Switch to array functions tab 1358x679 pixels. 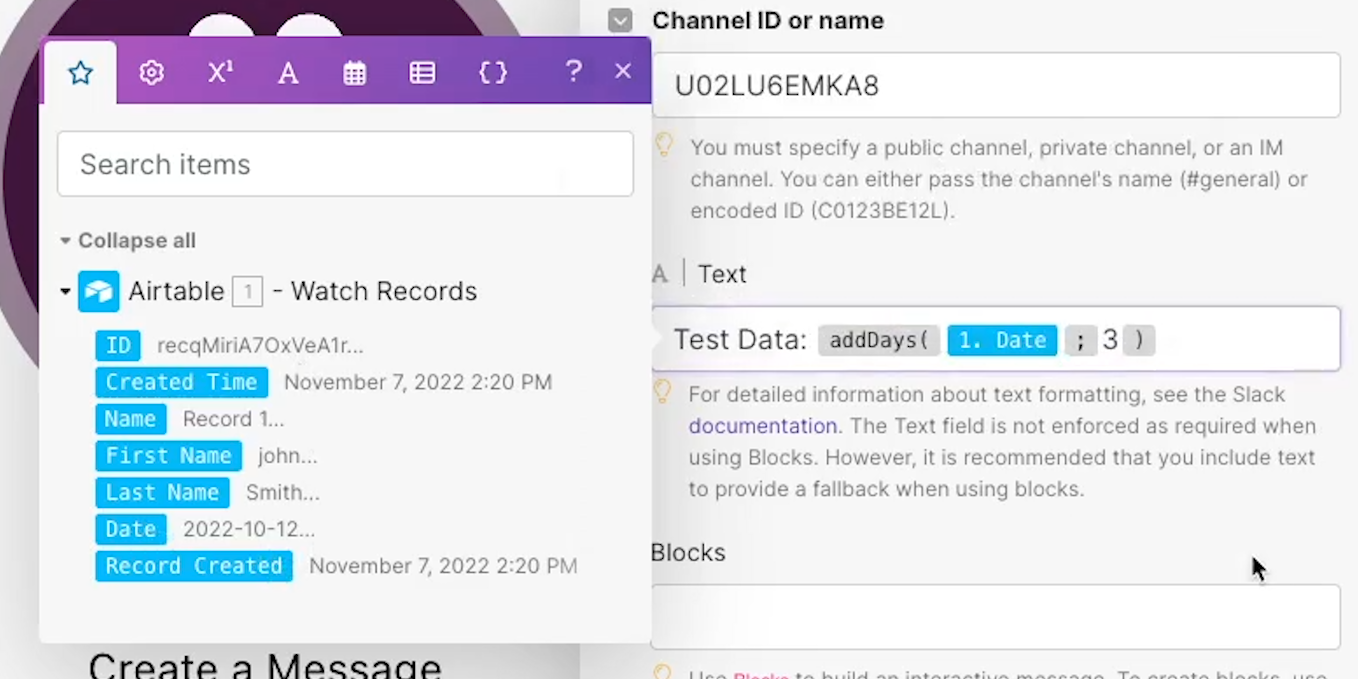(422, 73)
